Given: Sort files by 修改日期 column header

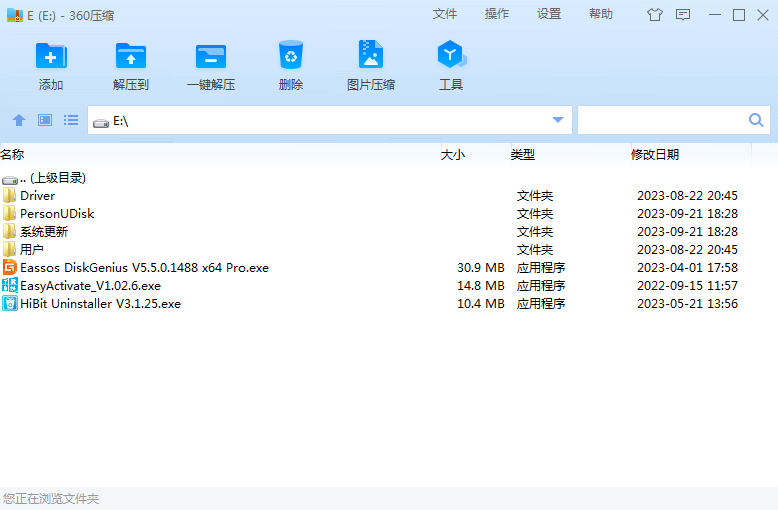Looking at the screenshot, I should click(654, 155).
